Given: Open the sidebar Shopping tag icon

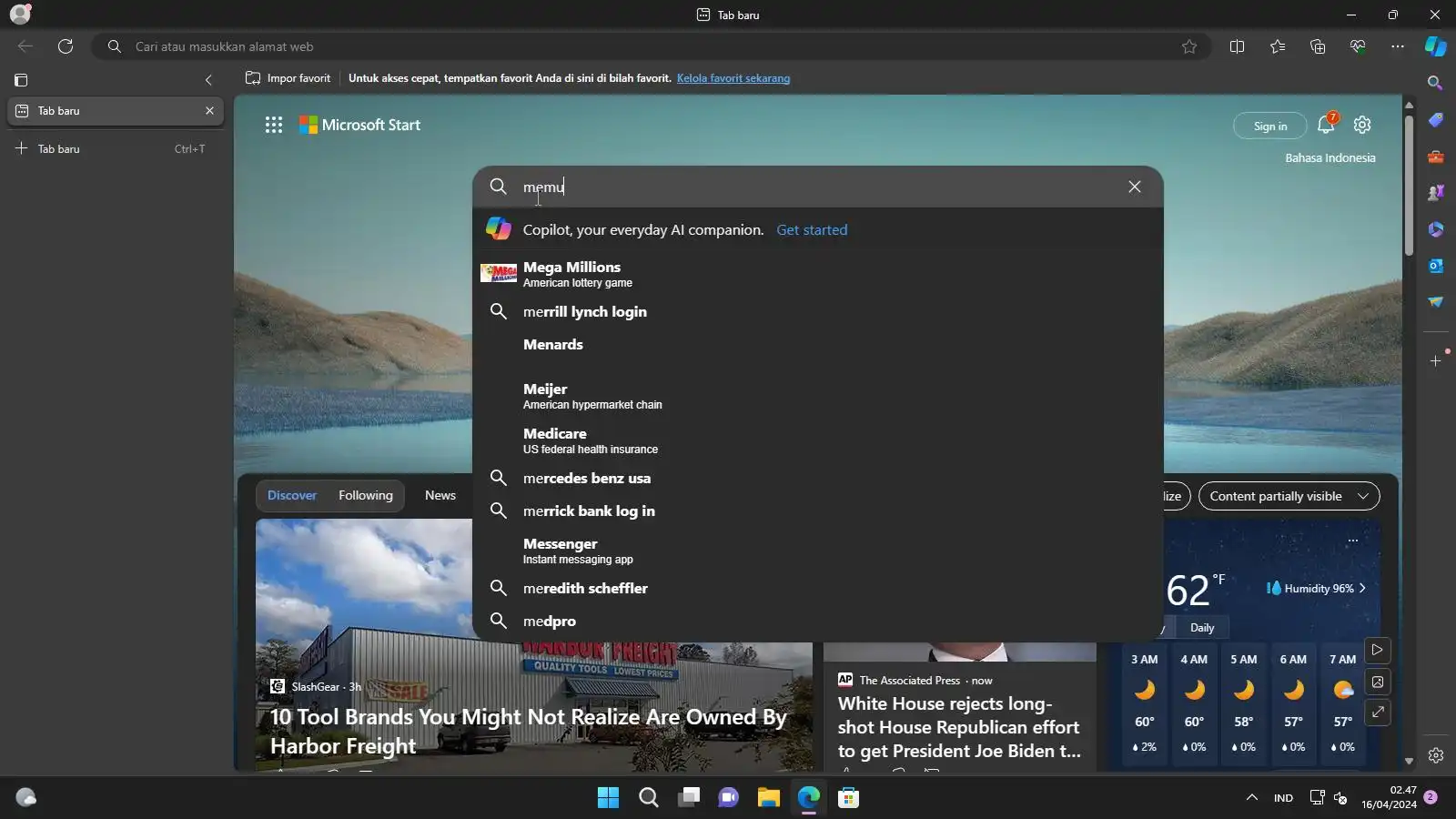Looking at the screenshot, I should point(1435,120).
